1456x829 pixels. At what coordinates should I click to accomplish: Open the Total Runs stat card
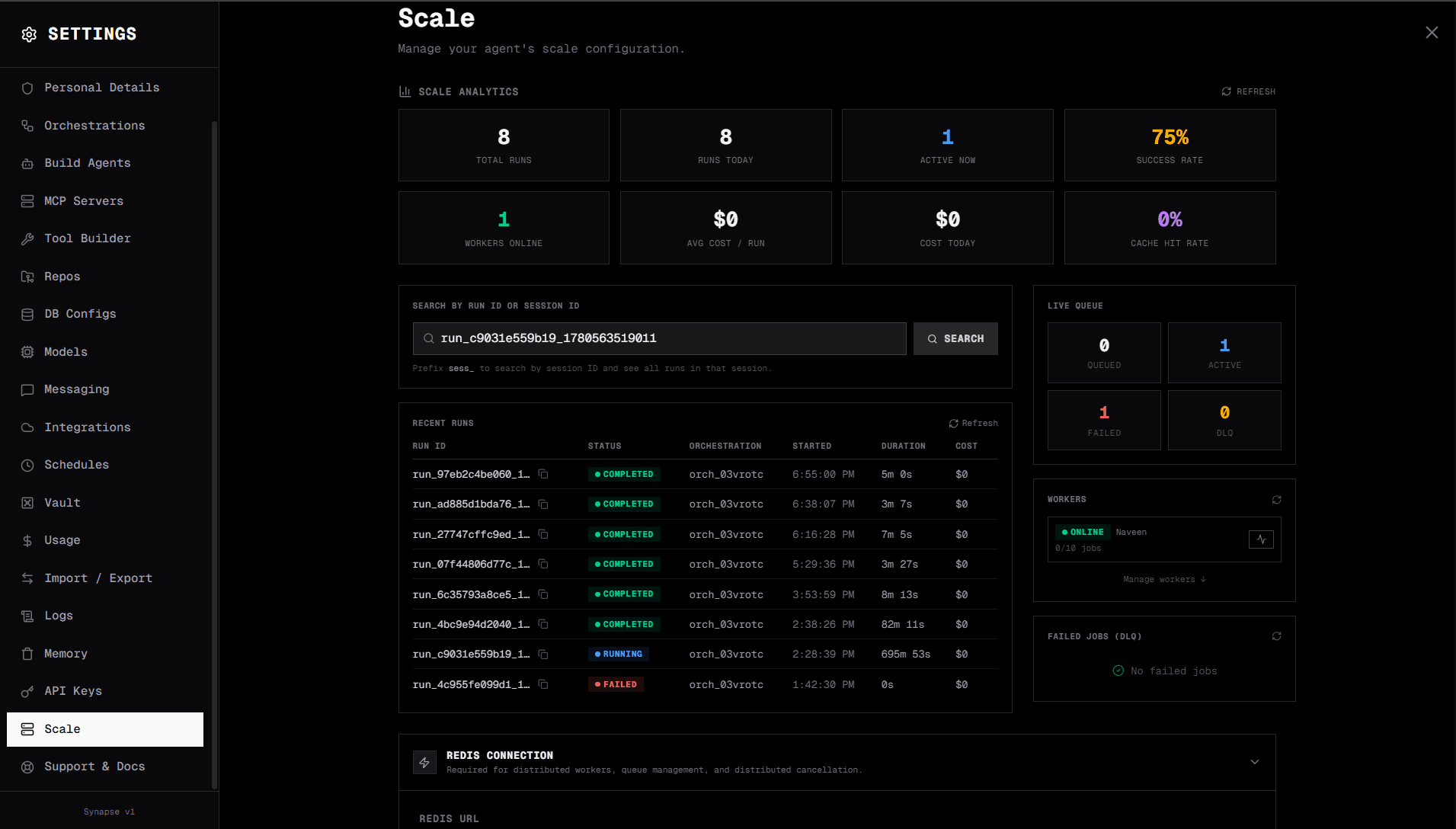coord(504,145)
